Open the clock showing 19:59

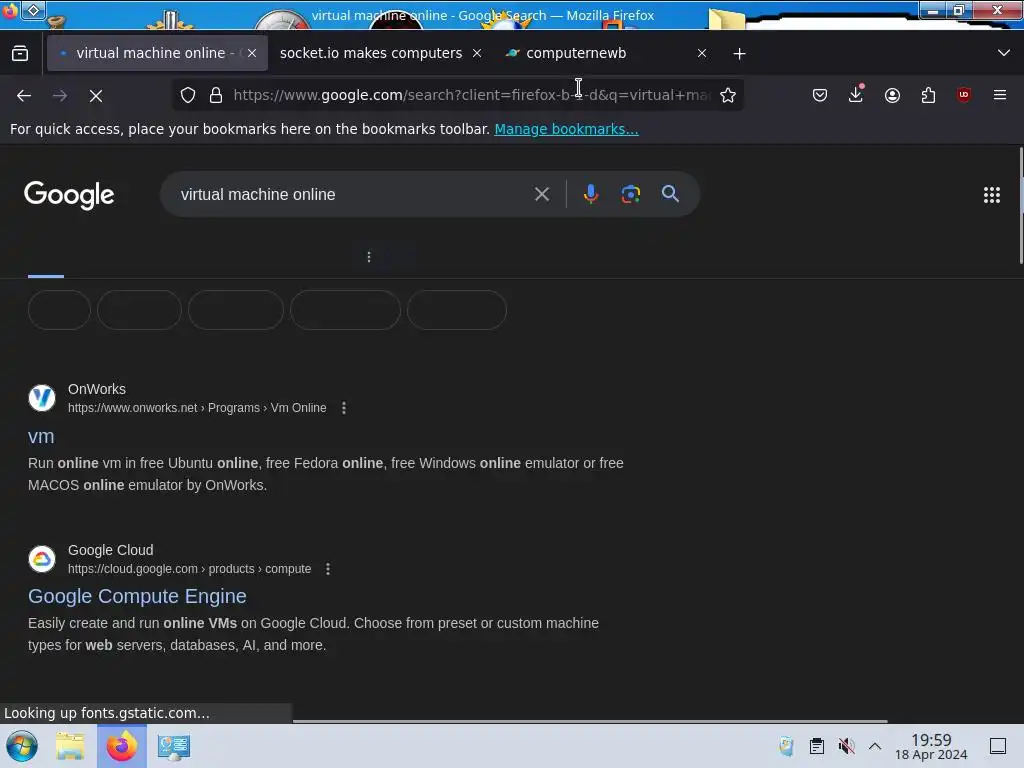pyautogui.click(x=931, y=746)
